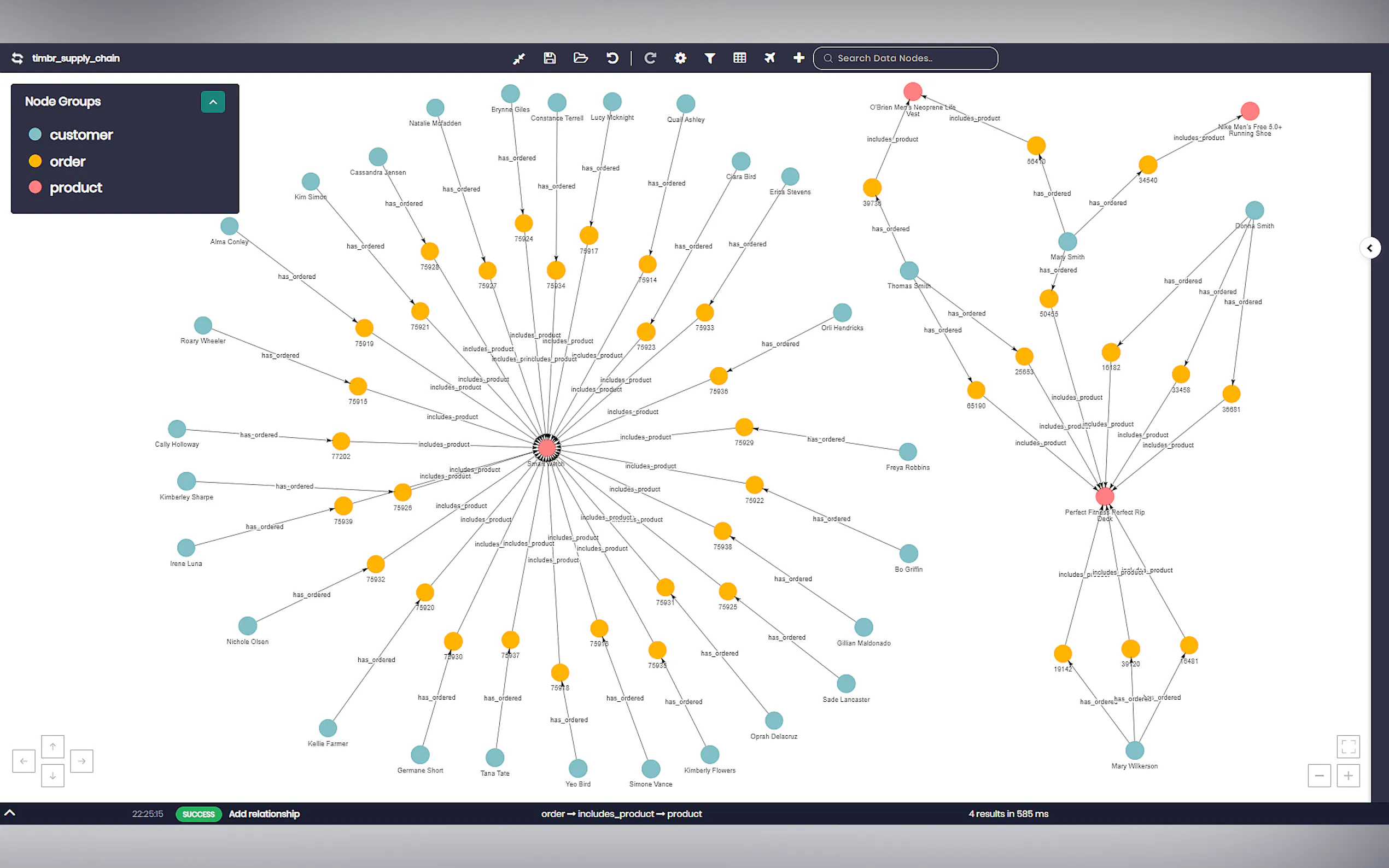1389x868 pixels.
Task: Zoom in with the plus button
Action: coord(1347,776)
